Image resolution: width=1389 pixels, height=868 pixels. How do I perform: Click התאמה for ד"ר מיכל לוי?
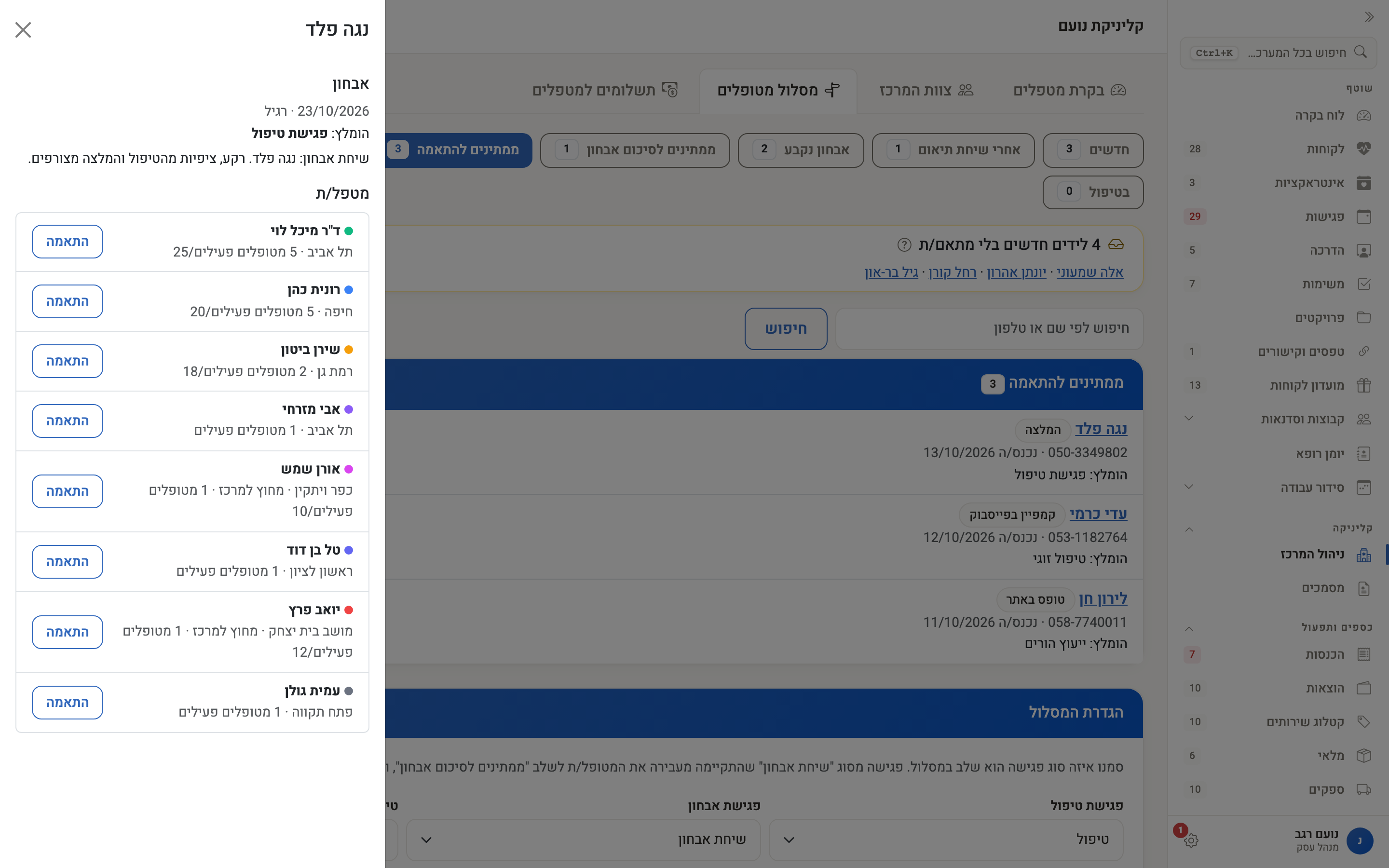67,242
